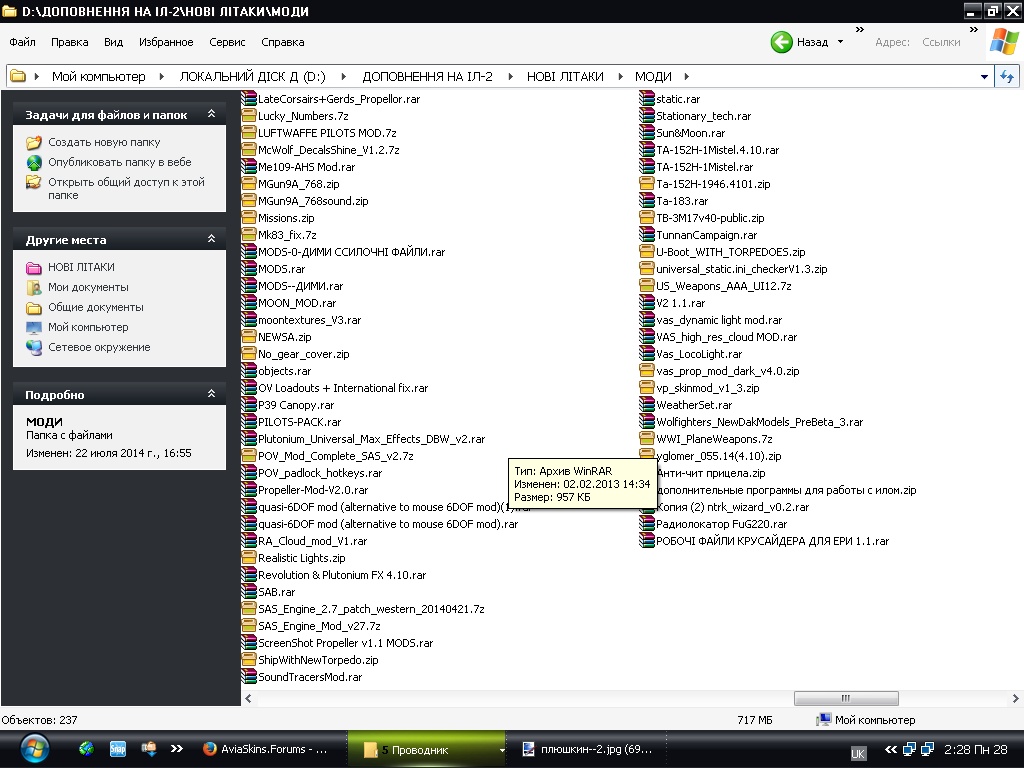The image size is (1024, 768).
Task: Open the Вид menu
Action: tap(113, 42)
